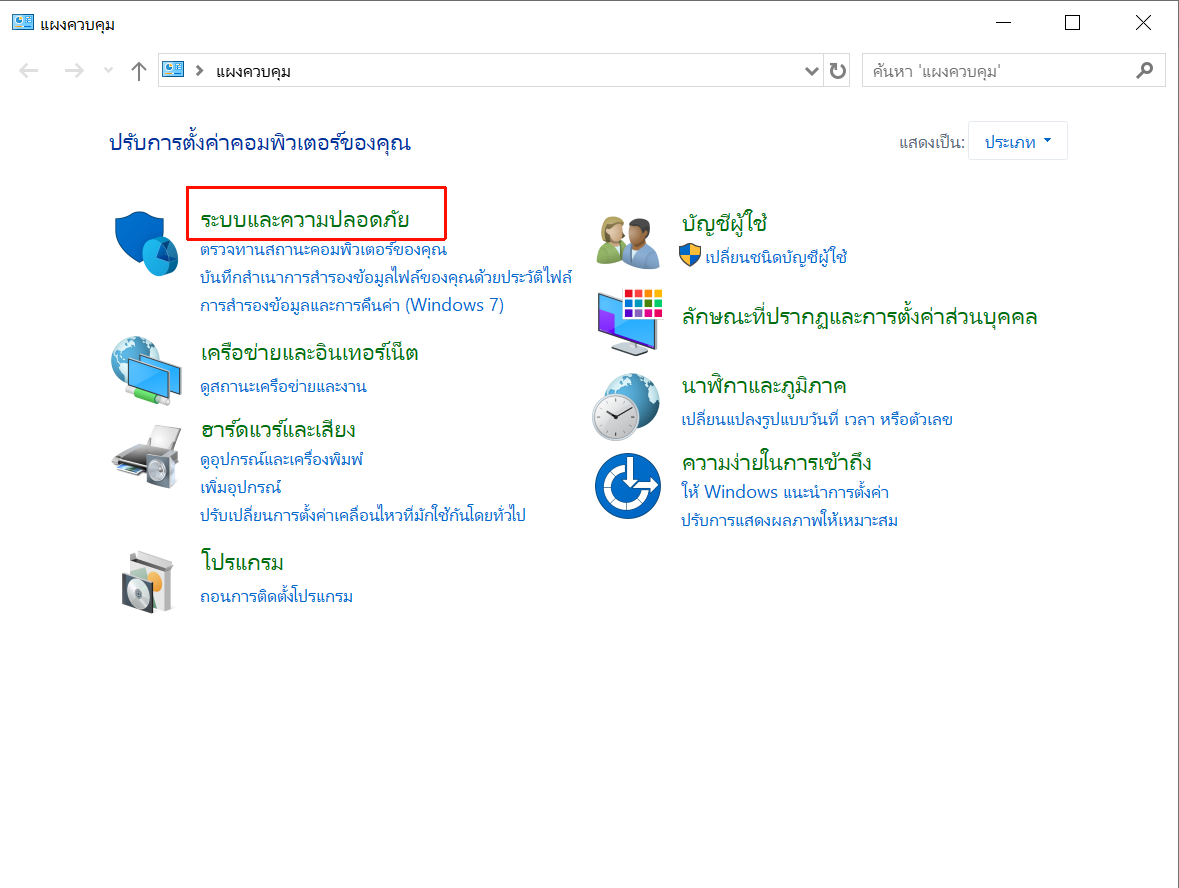Click the แผงควบคุม breadcrumb in address bar
Viewport: 1179px width, 888px height.
(x=253, y=71)
